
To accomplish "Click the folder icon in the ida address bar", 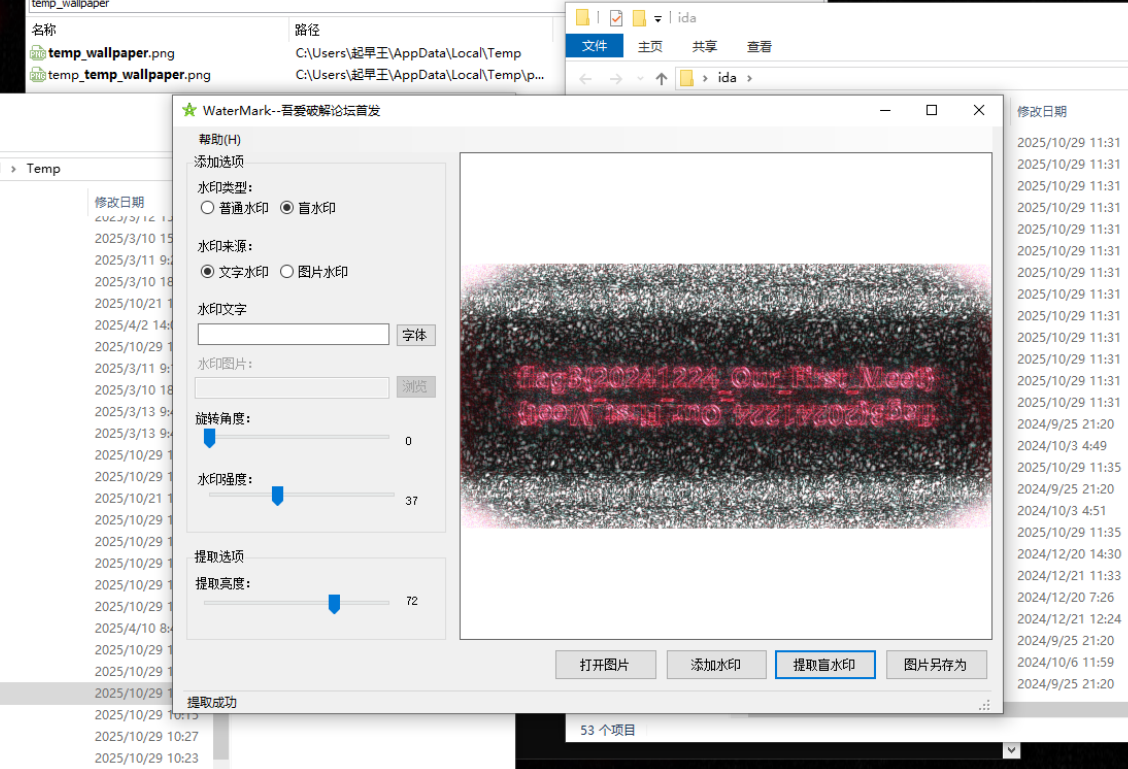I will click(x=686, y=78).
